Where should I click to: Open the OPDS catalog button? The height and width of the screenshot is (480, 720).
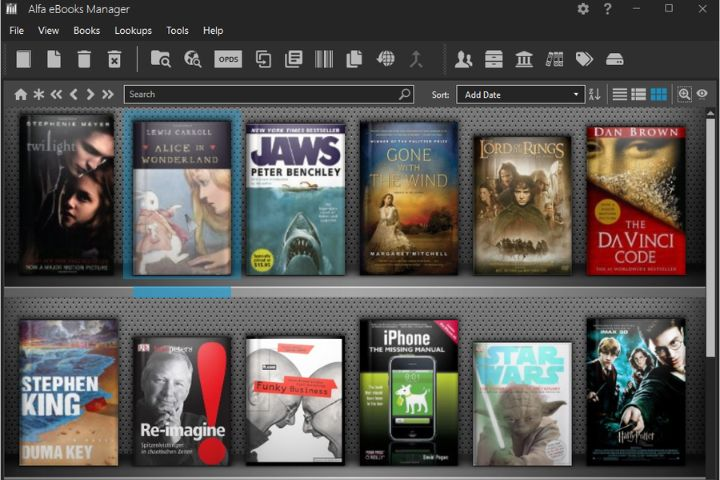point(228,59)
